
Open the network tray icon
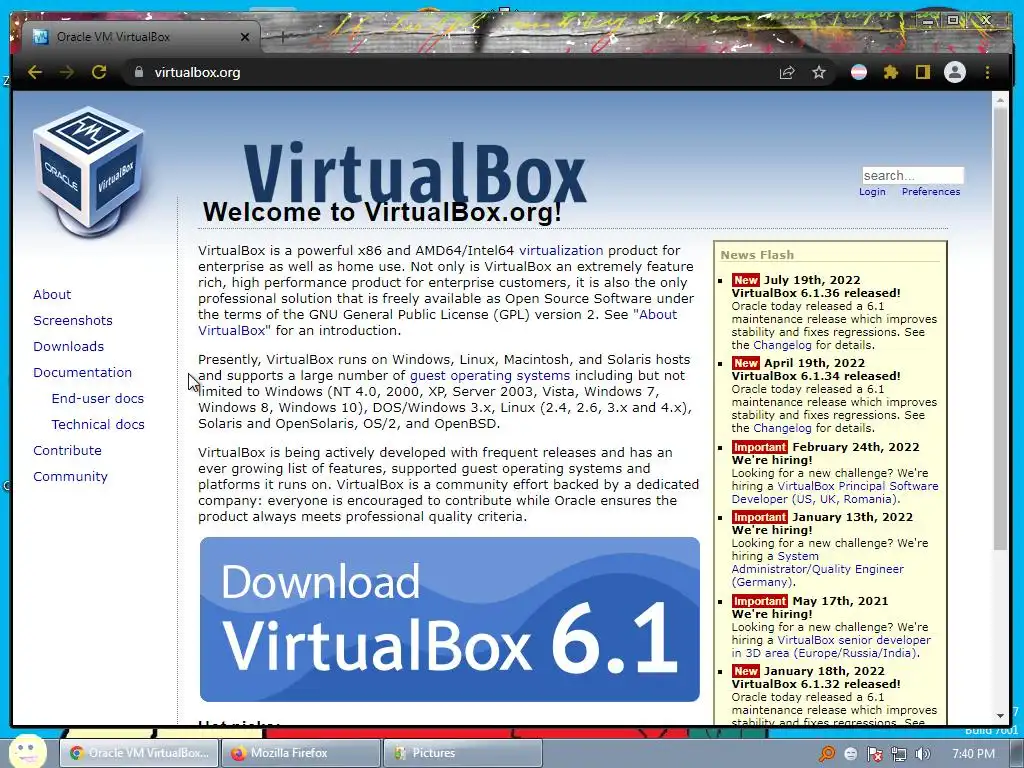coord(899,754)
